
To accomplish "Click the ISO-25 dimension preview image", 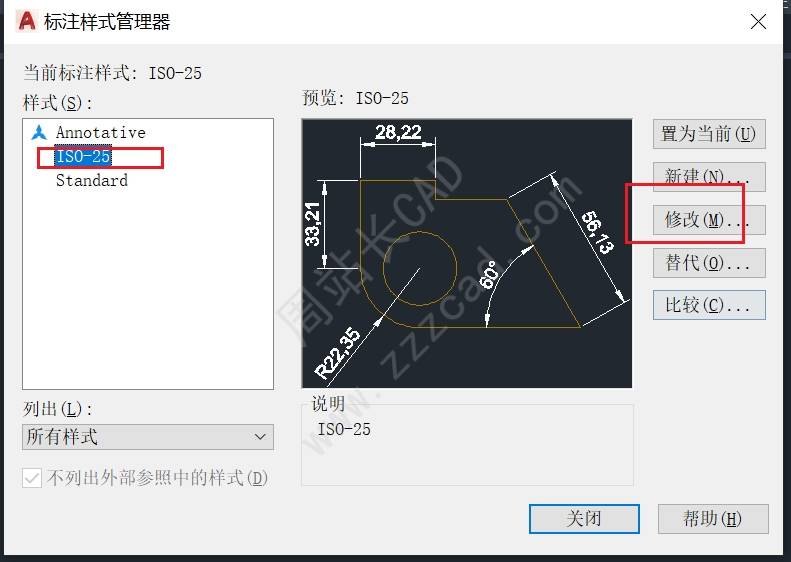I will pos(467,253).
